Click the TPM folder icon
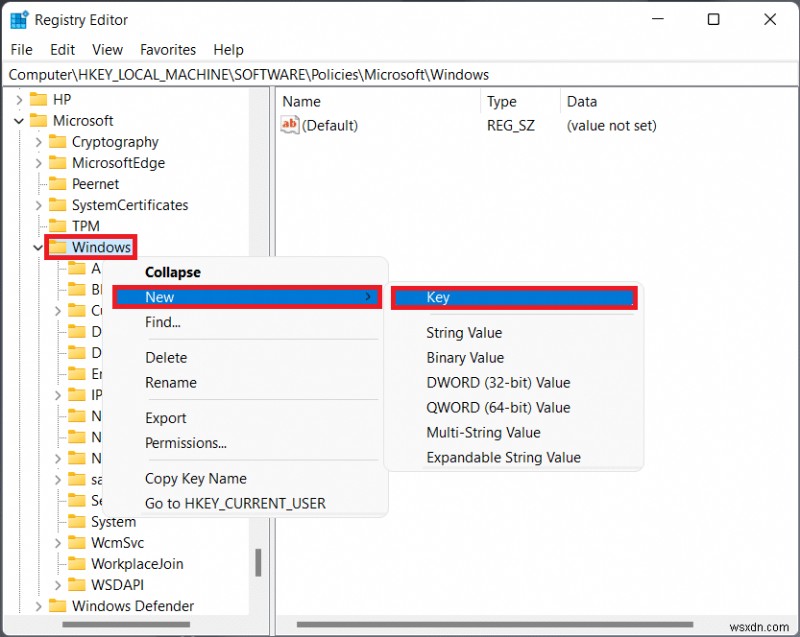The image size is (800, 637). [58, 225]
